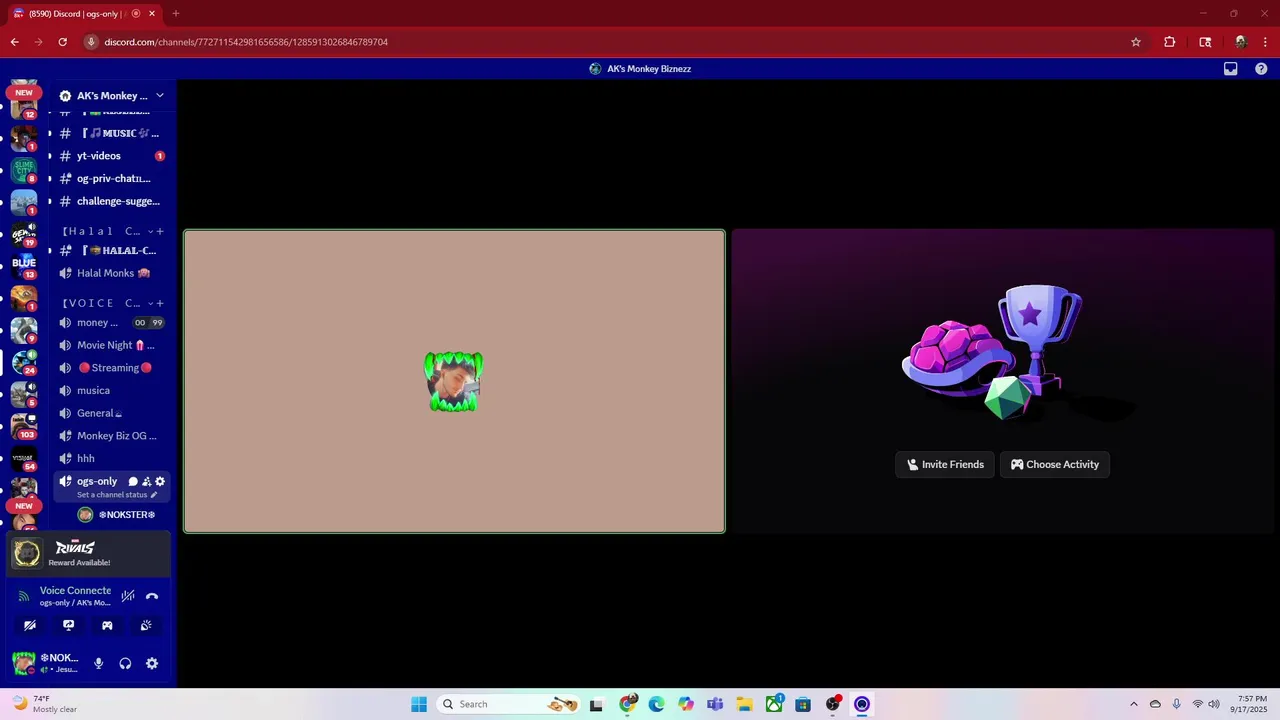Join the money voice channel

click(x=111, y=322)
